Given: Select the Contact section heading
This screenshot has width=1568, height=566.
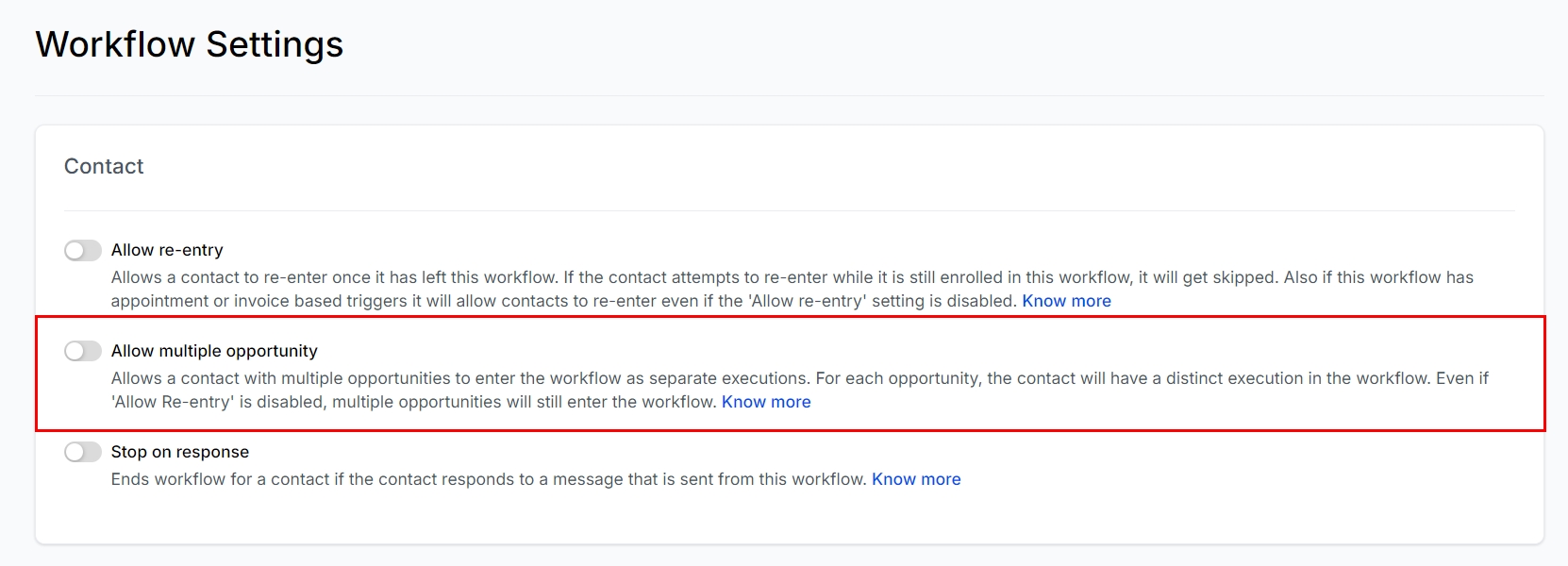Looking at the screenshot, I should coord(104,166).
